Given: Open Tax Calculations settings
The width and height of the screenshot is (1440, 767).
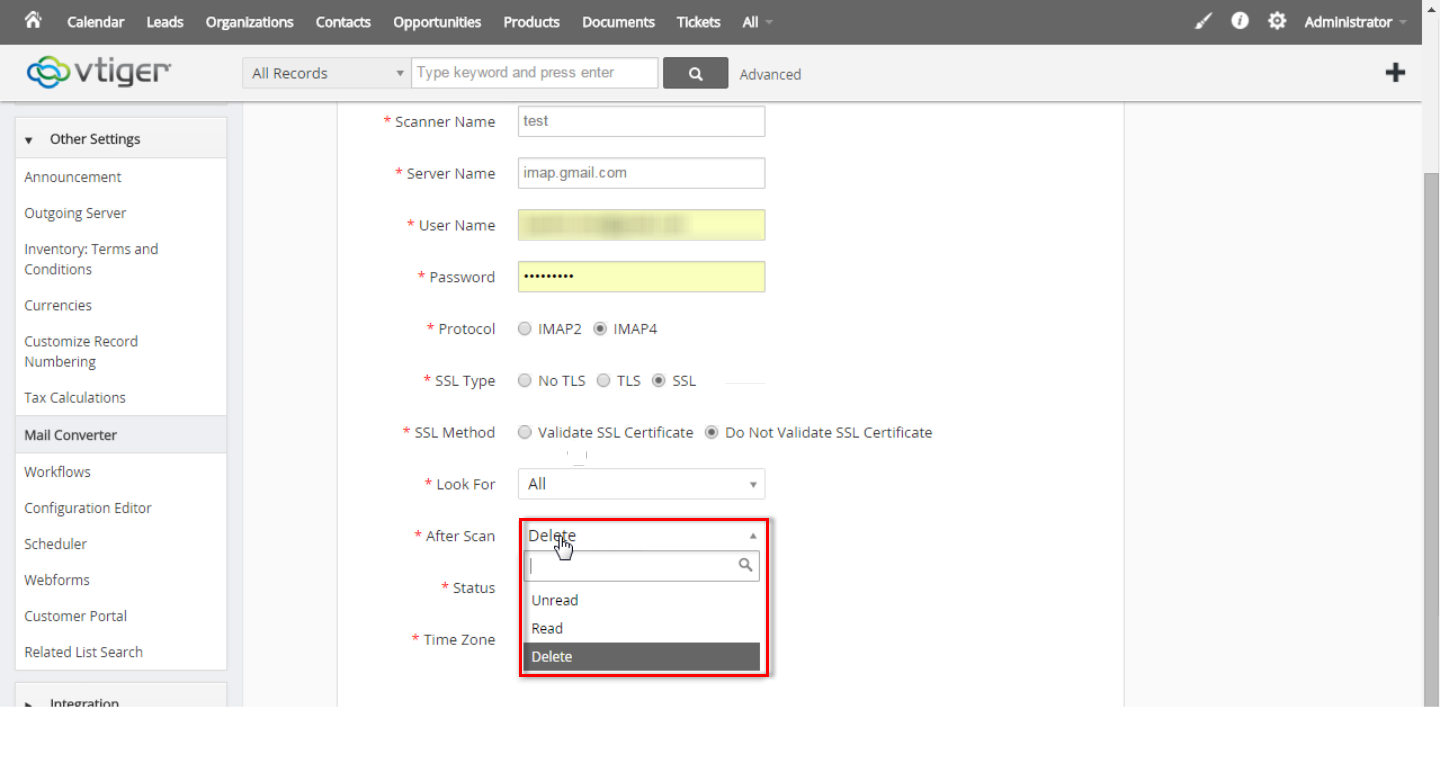Looking at the screenshot, I should 75,397.
